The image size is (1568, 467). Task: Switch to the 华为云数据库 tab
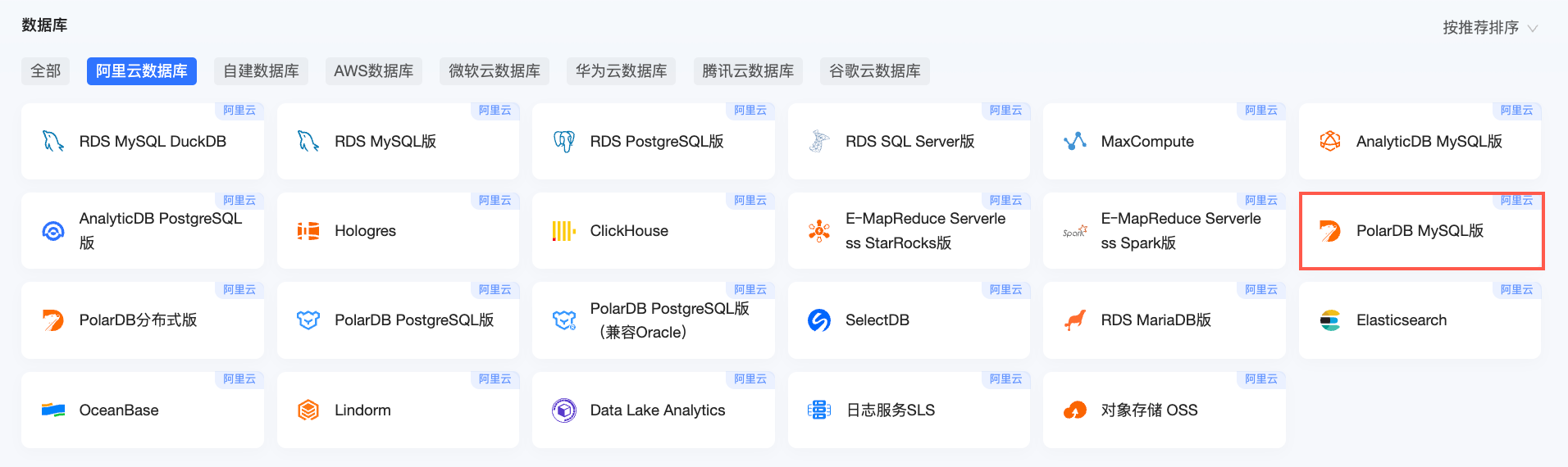click(x=622, y=71)
